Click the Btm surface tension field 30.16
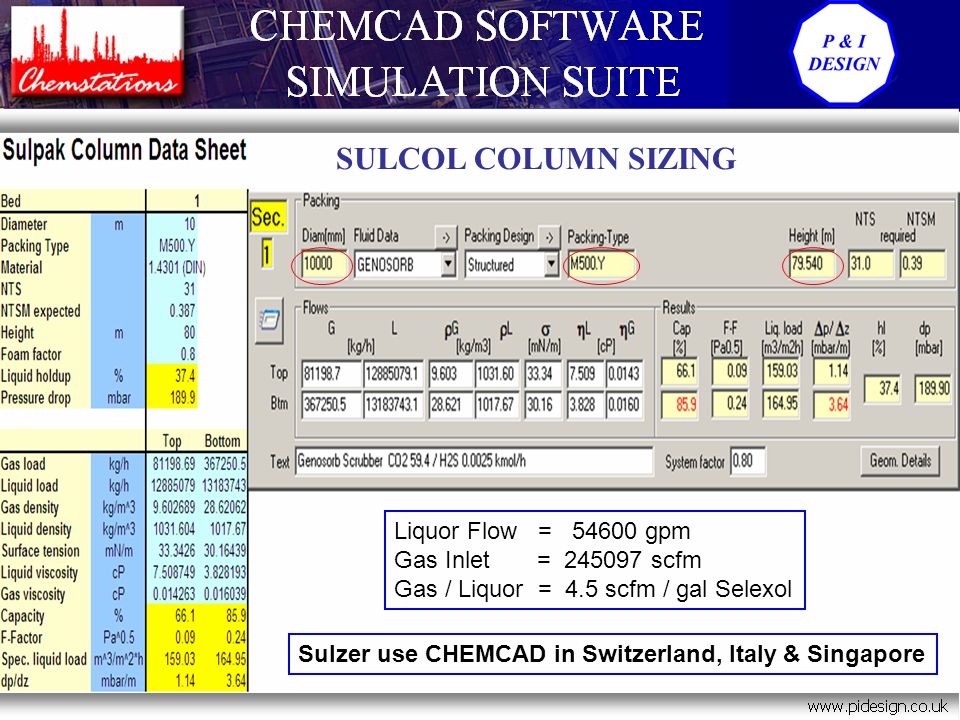Viewport: 960px width, 720px height. 543,405
